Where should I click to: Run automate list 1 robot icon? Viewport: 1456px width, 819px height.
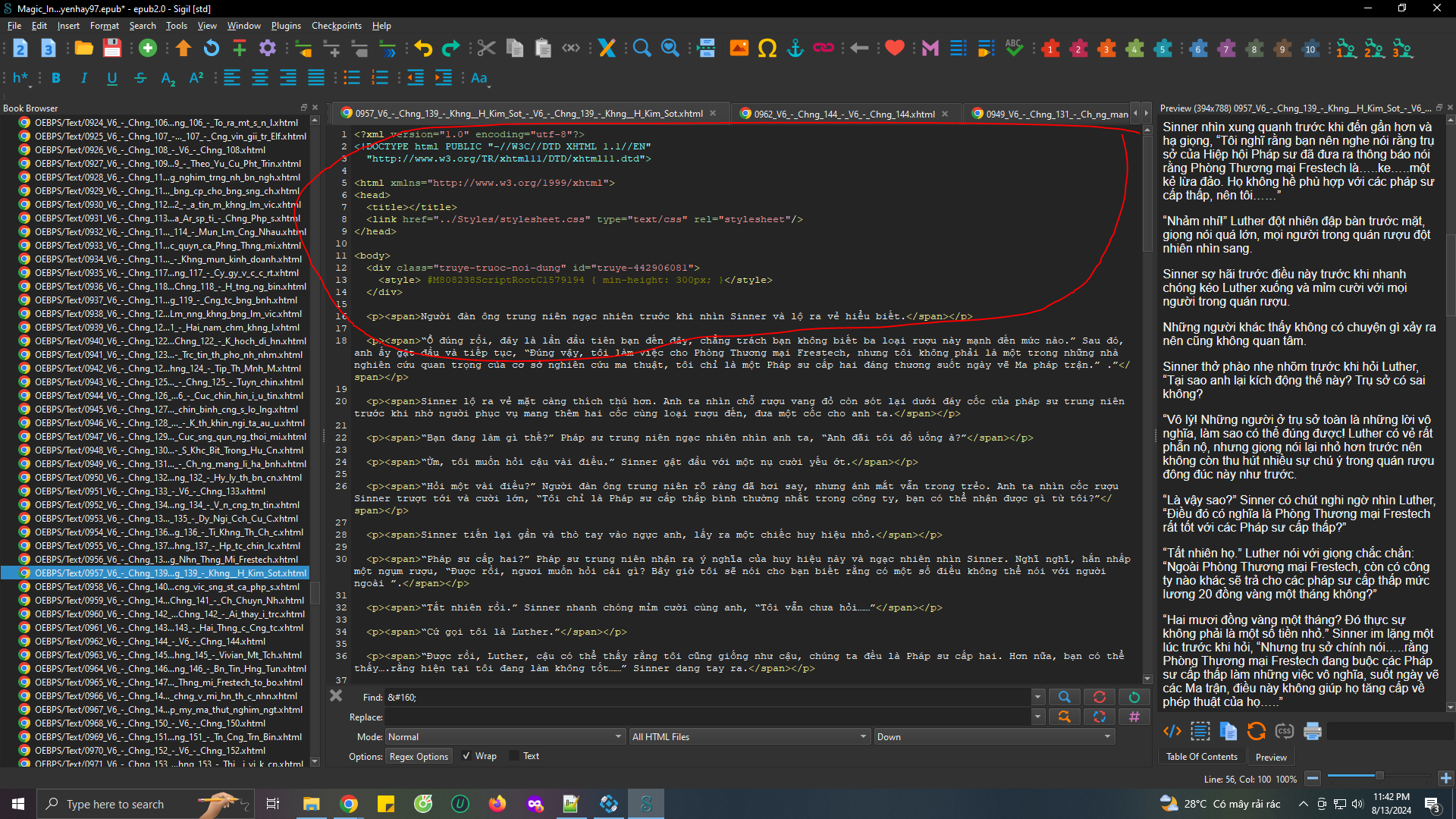[1346, 49]
